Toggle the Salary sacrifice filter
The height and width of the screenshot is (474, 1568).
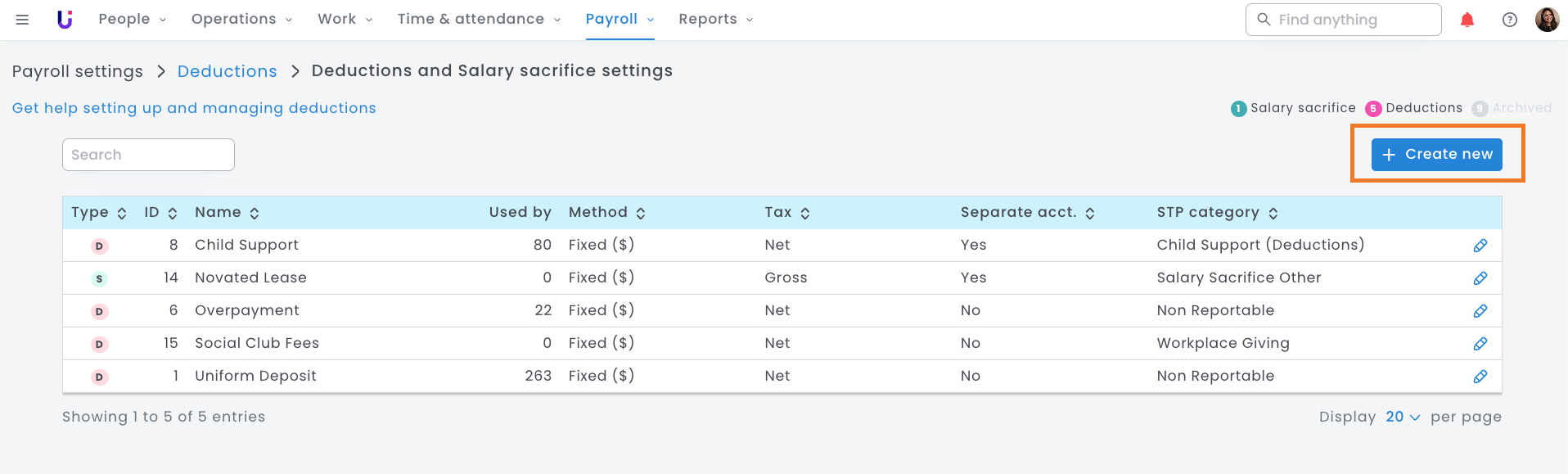1293,108
